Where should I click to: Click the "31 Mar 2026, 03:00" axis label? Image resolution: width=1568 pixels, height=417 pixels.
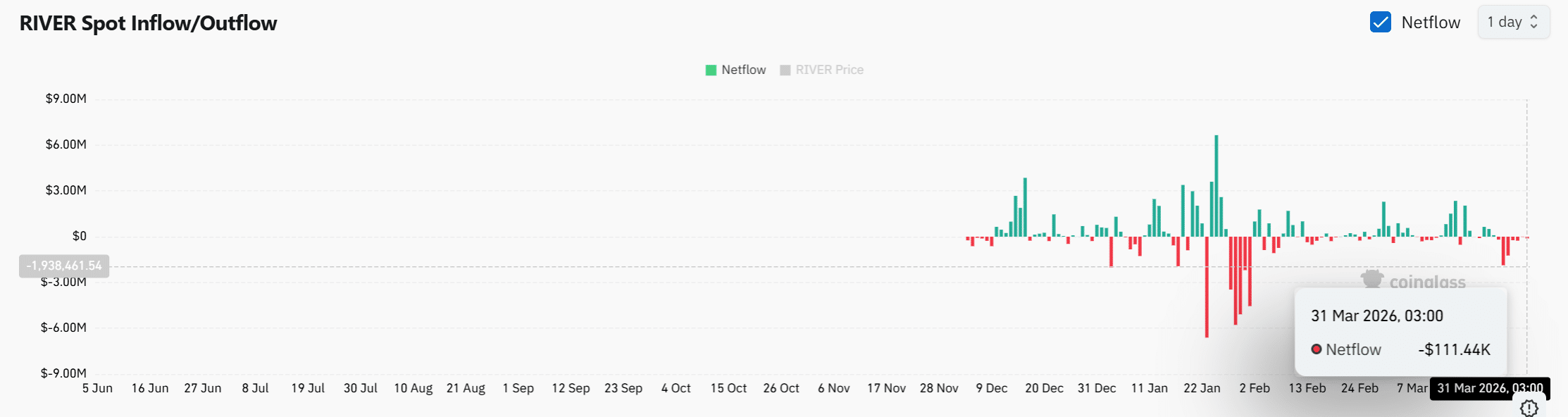[1490, 388]
